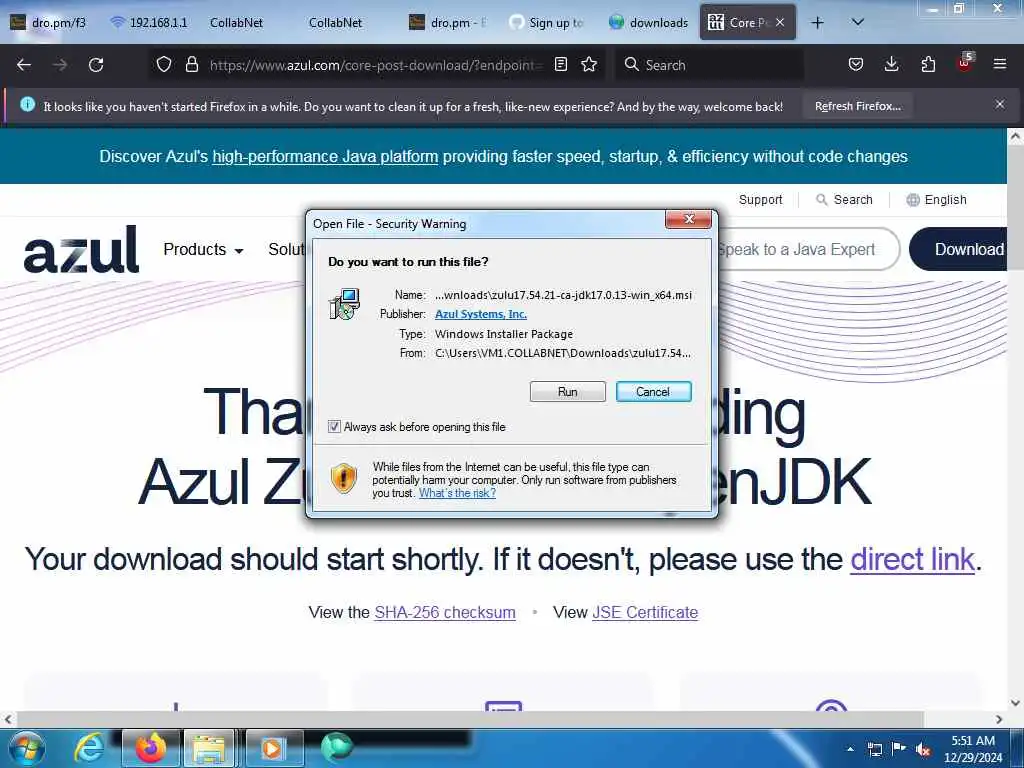Click the Firefox forward arrow
Viewport: 1024px width, 768px height.
click(x=59, y=65)
